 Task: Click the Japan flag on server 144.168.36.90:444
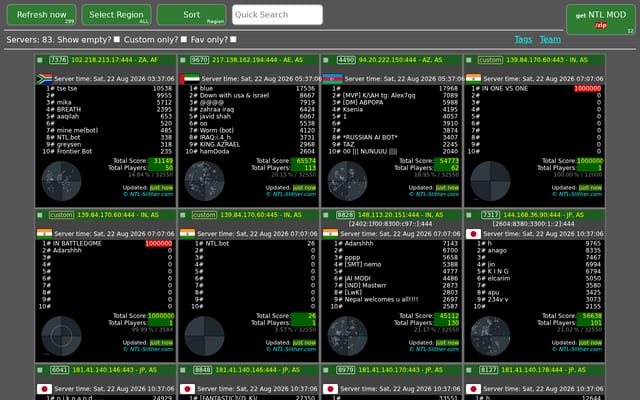tap(473, 234)
